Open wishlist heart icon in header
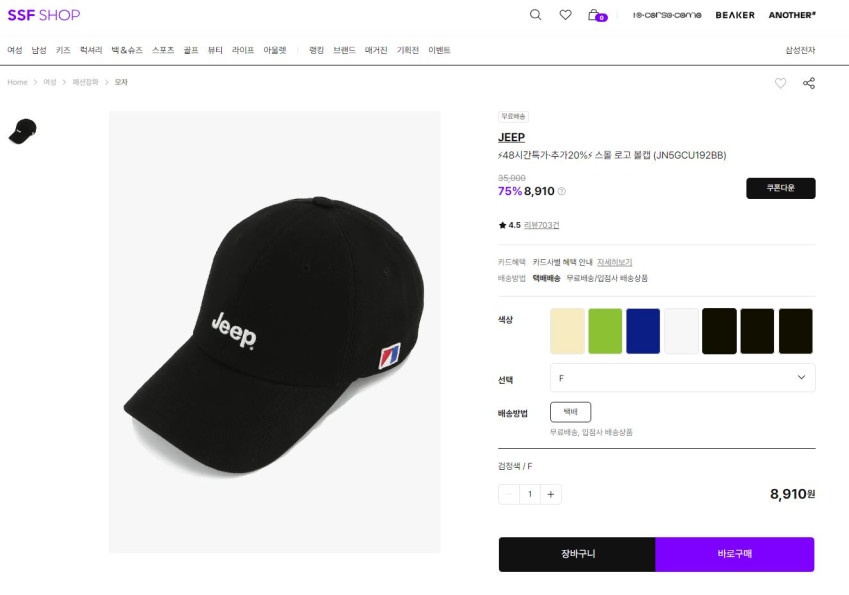849x595 pixels. [565, 15]
